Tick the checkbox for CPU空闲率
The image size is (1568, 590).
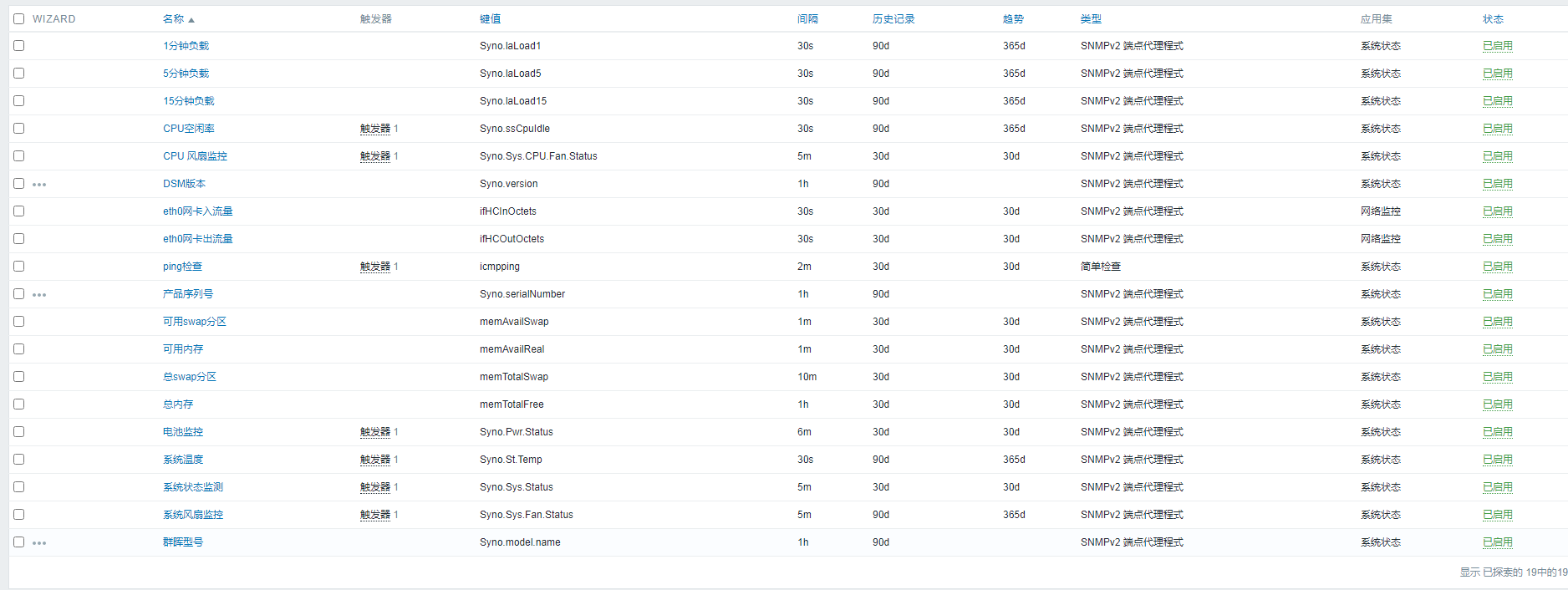coord(18,129)
